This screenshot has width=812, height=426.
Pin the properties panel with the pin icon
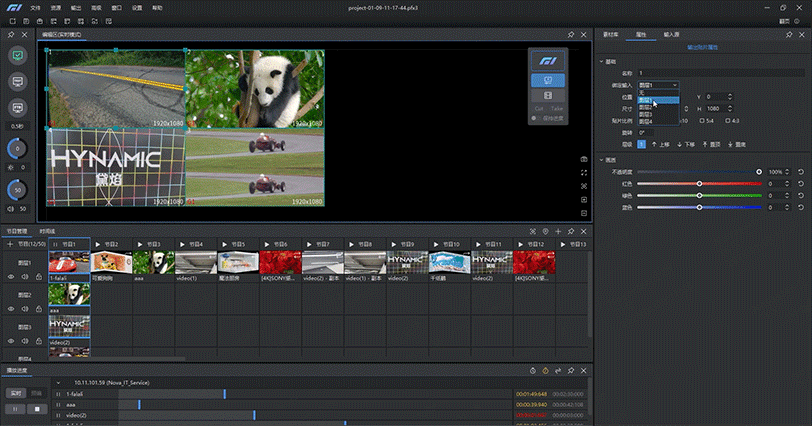(788, 34)
